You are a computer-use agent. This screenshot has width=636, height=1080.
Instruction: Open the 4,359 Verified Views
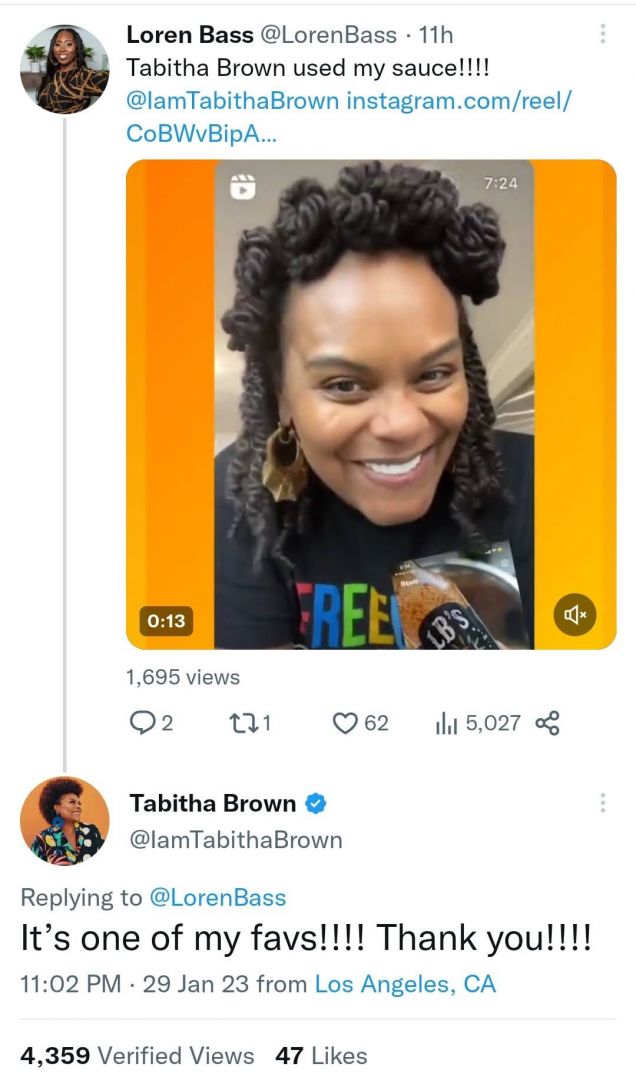point(137,1055)
